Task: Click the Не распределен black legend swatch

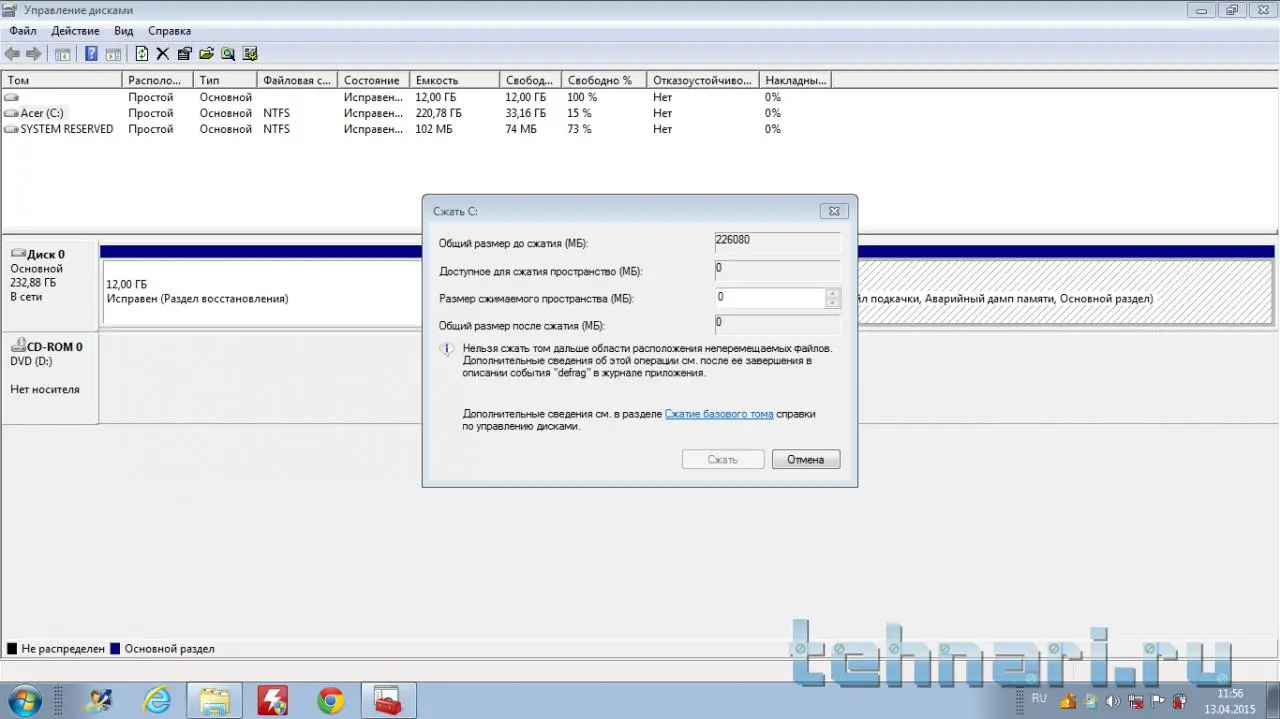Action: [x=12, y=648]
